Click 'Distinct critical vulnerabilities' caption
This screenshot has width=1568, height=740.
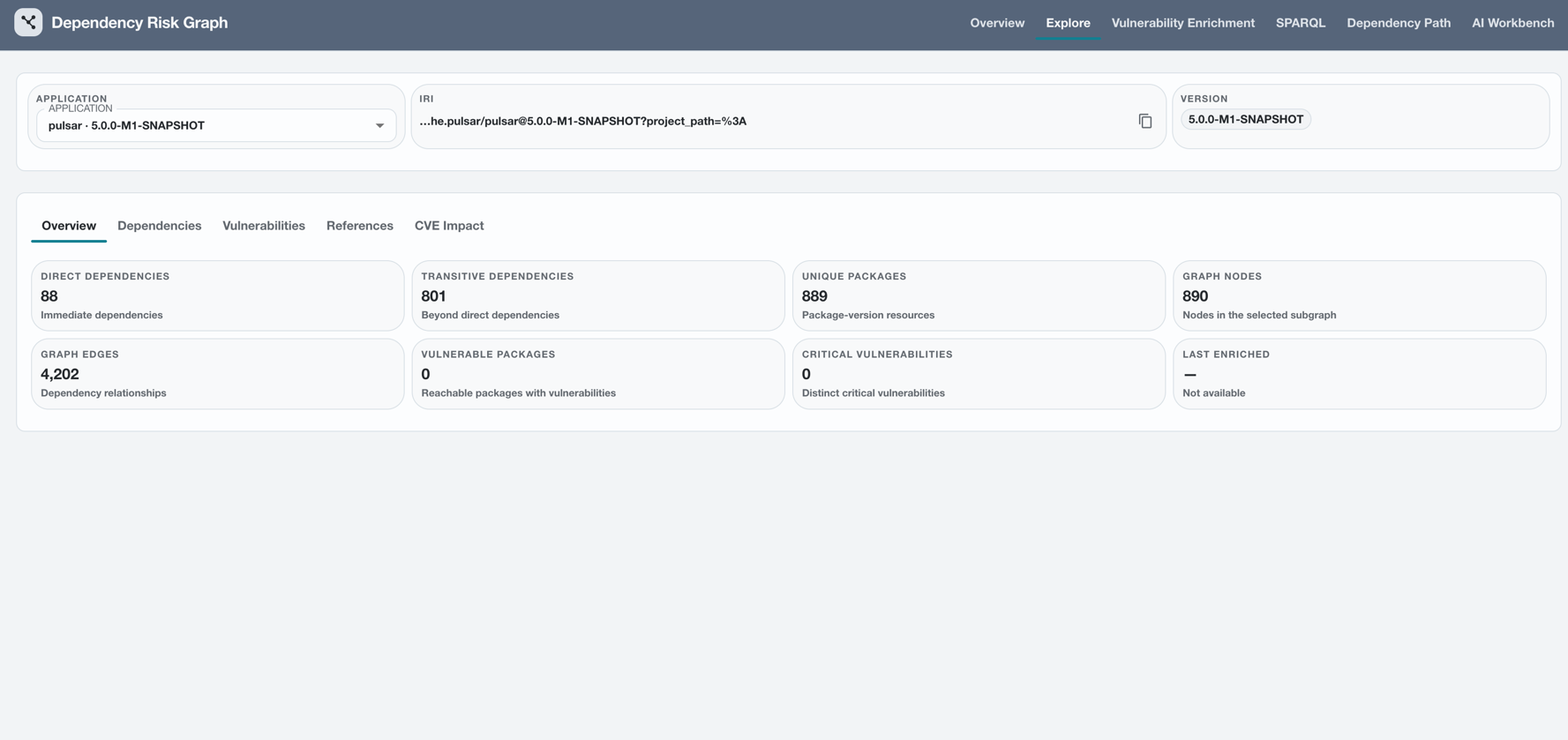coord(873,393)
